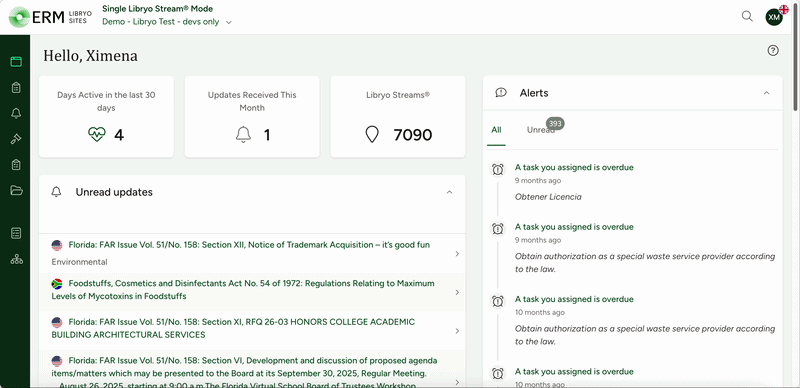The image size is (800, 388).
Task: Open the folder drive icon in the sidebar
Action: [x=16, y=190]
